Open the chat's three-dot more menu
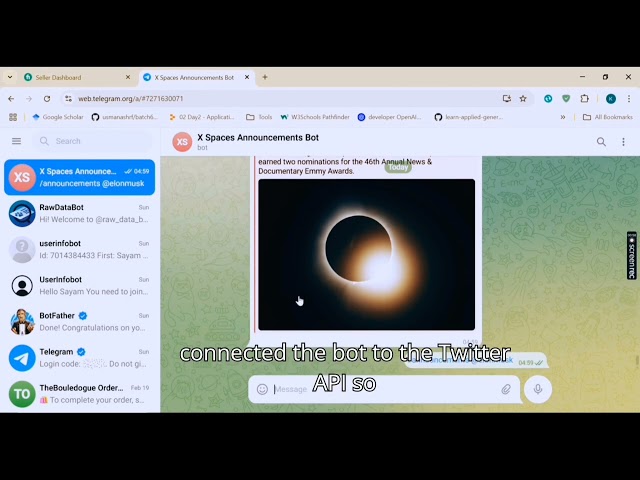The width and height of the screenshot is (640, 480). click(623, 142)
